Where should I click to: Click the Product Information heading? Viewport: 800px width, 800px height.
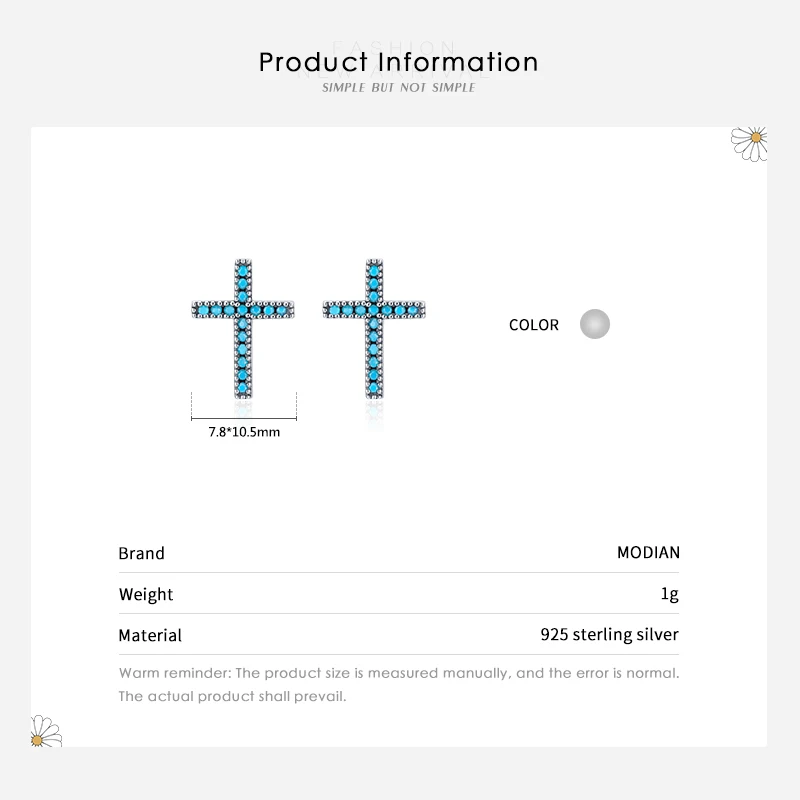[399, 62]
